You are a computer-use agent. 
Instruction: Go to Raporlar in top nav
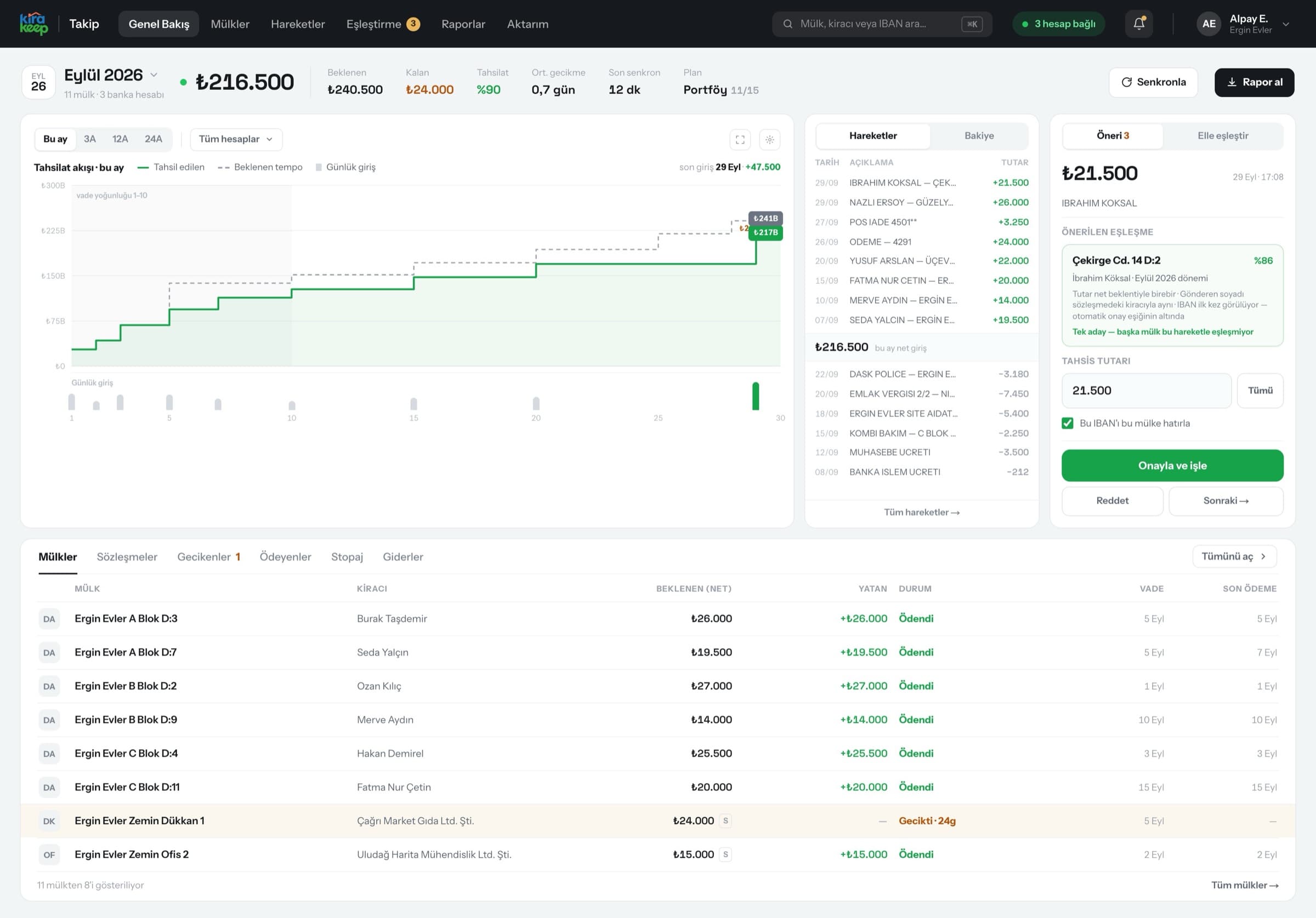[463, 24]
